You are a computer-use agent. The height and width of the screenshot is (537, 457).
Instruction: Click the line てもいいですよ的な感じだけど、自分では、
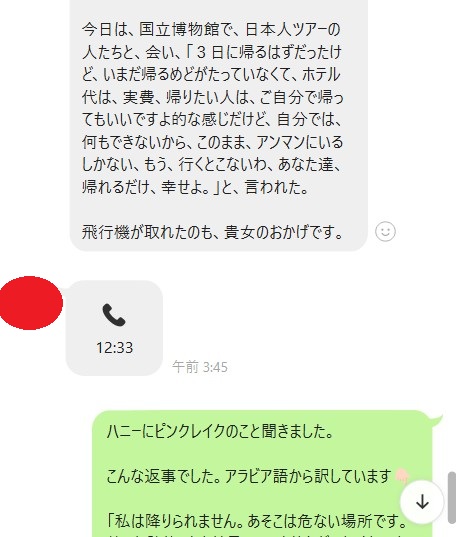(x=212, y=120)
